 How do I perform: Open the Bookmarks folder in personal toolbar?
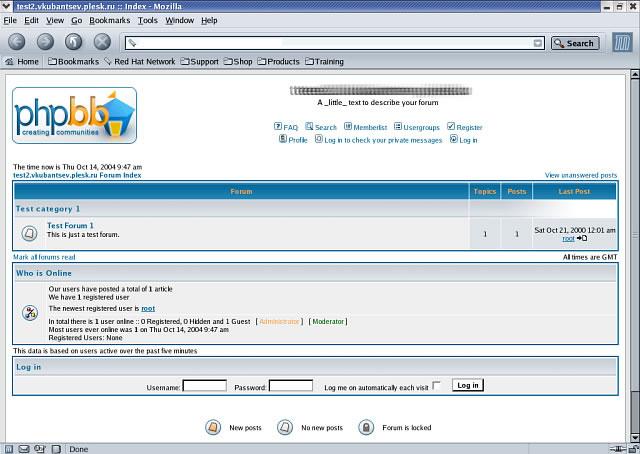coord(73,62)
